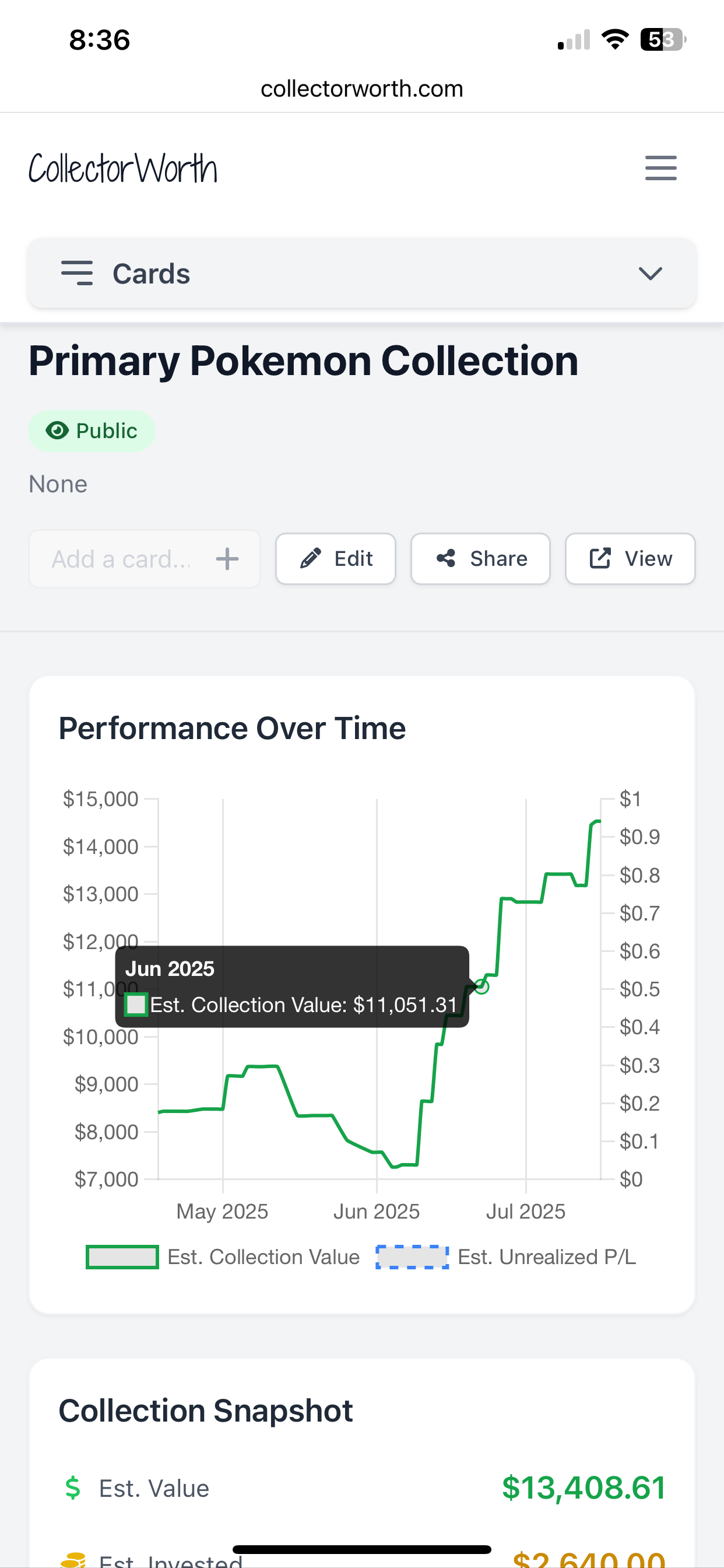This screenshot has height=1568, width=724.
Task: Click the pencil icon on Edit button
Action: click(311, 558)
